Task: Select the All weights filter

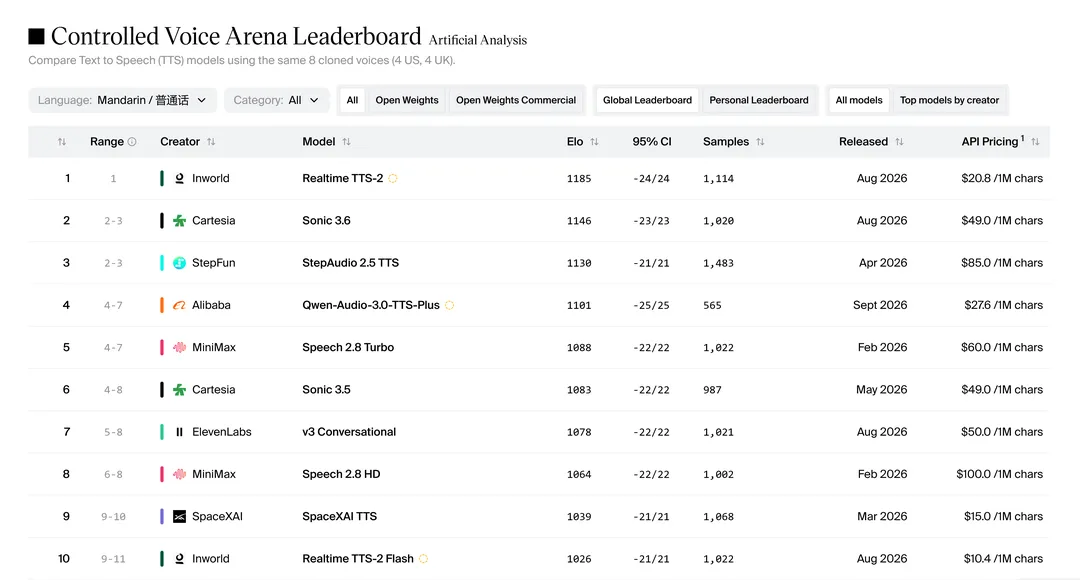Action: [352, 100]
